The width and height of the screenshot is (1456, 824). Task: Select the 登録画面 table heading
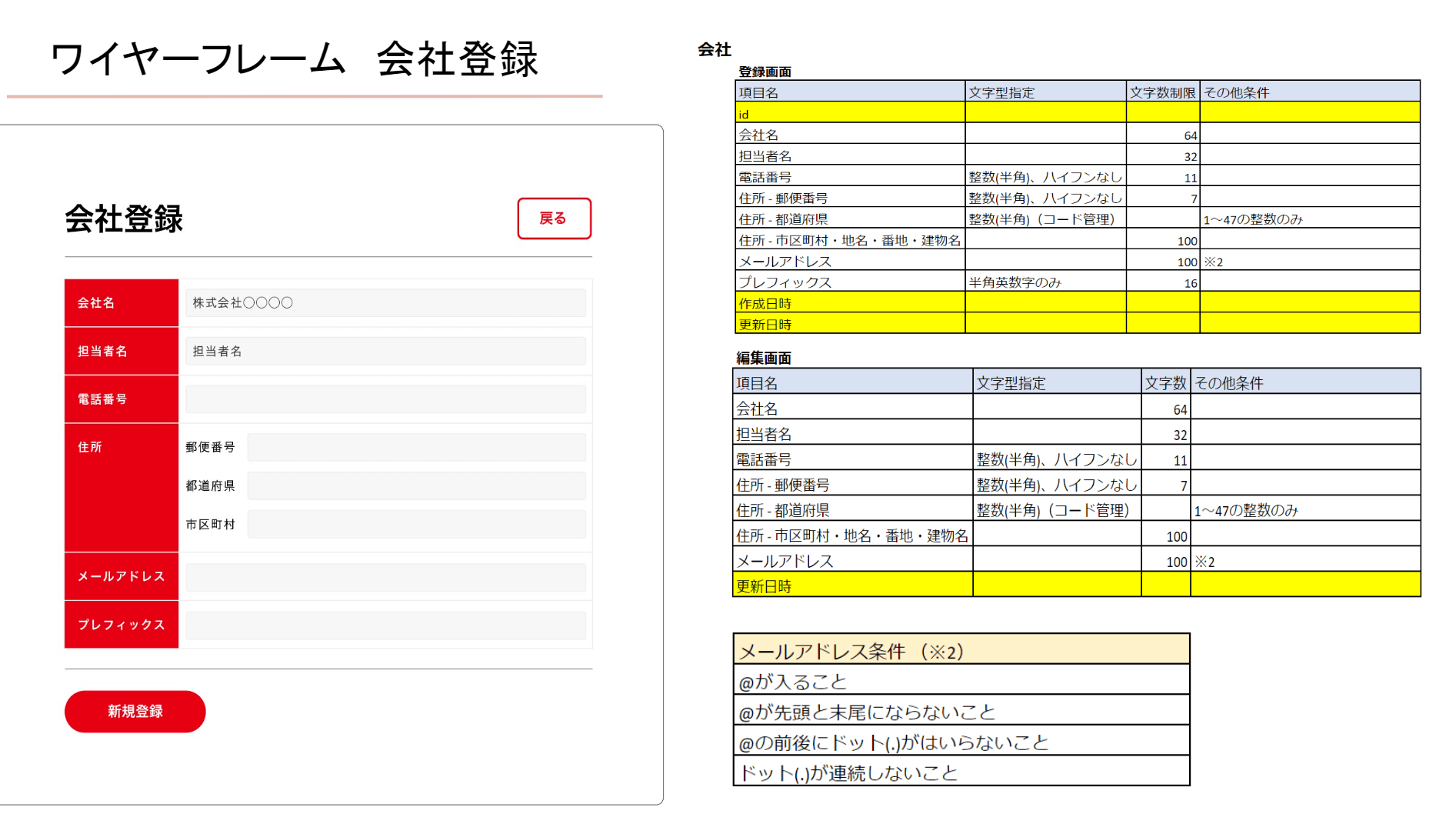[765, 72]
